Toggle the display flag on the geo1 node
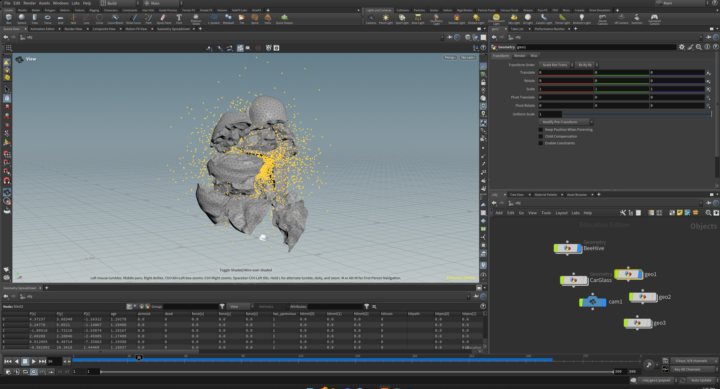Image resolution: width=720 pixels, height=389 pixels. point(640,275)
